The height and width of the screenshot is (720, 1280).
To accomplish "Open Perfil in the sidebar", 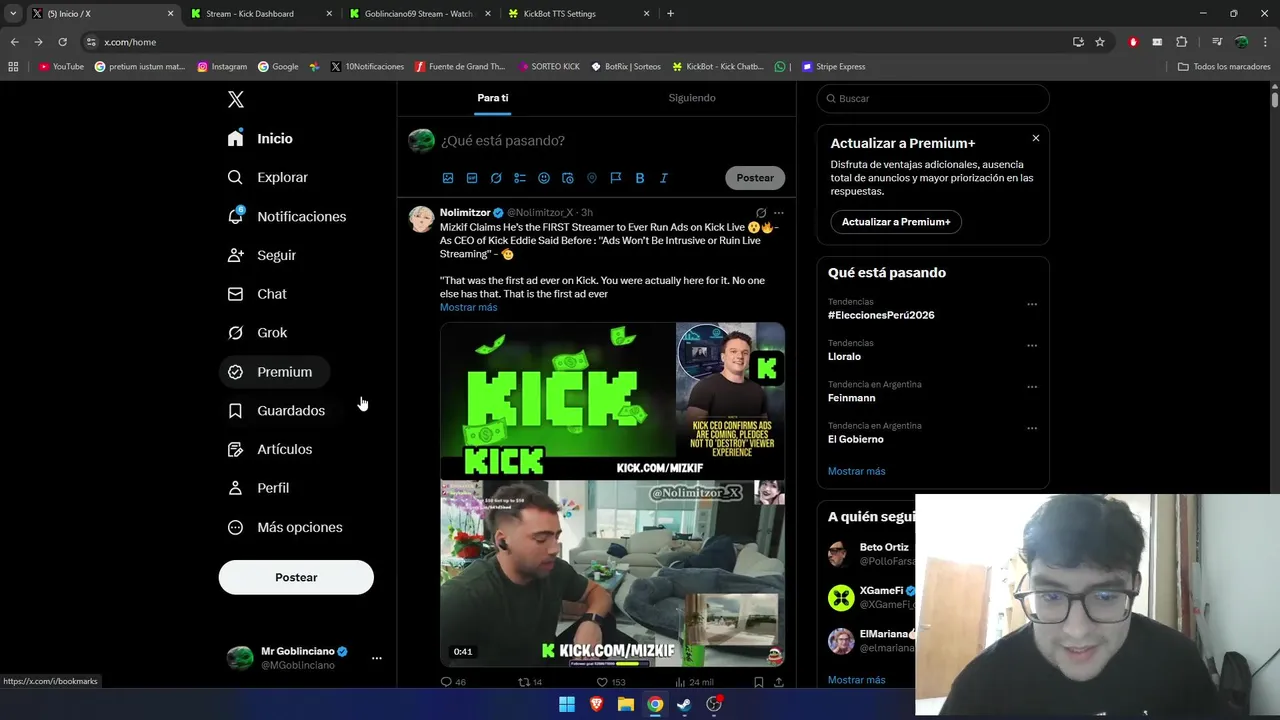I will pos(258,488).
